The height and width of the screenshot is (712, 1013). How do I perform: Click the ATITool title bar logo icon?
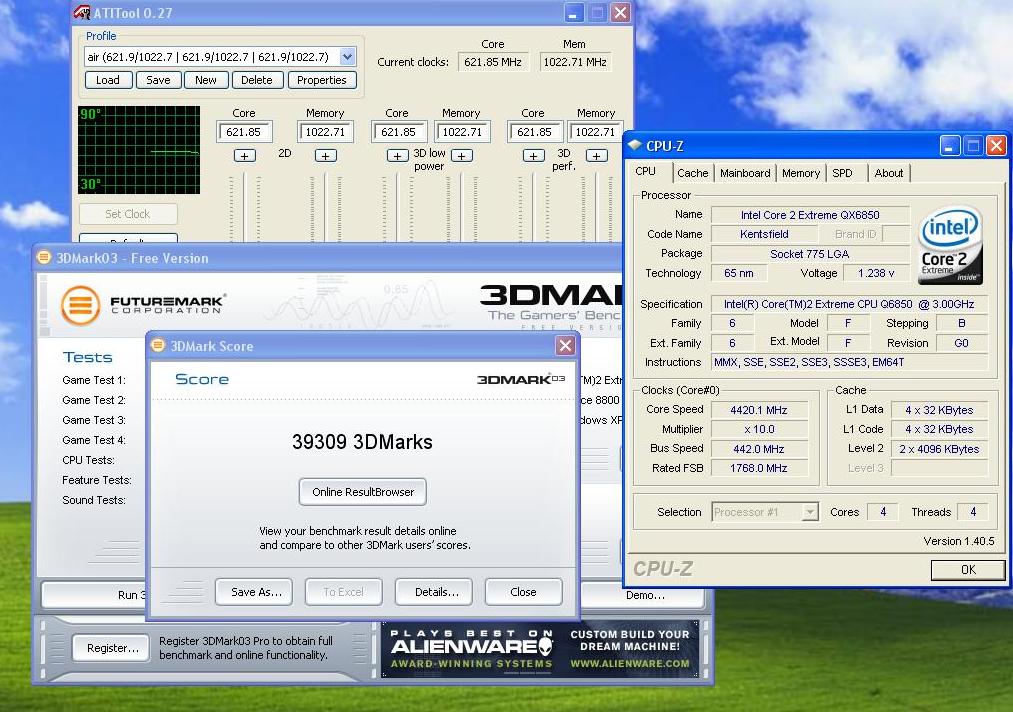[x=82, y=12]
